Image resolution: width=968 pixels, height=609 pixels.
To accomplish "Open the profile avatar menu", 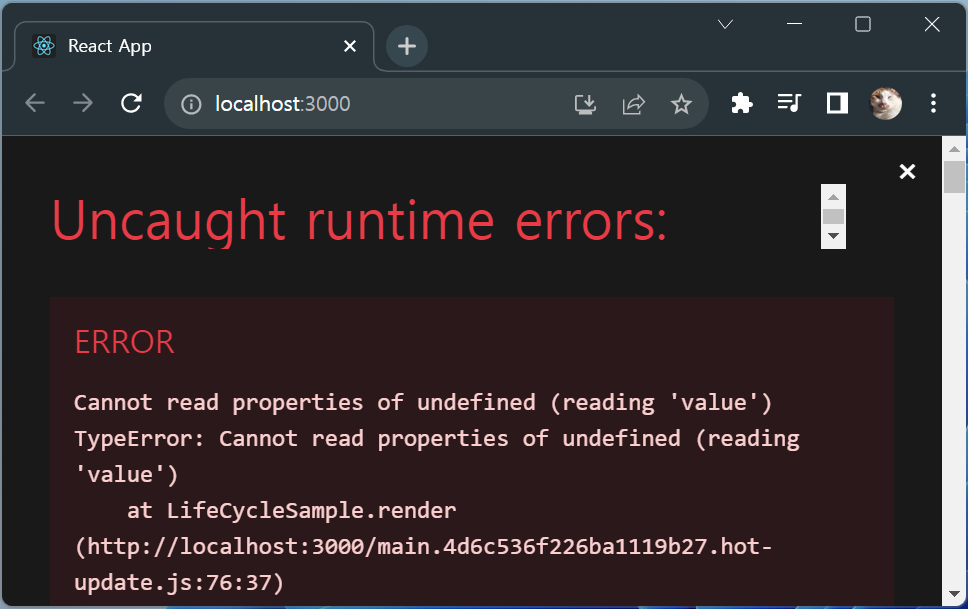I will (885, 103).
